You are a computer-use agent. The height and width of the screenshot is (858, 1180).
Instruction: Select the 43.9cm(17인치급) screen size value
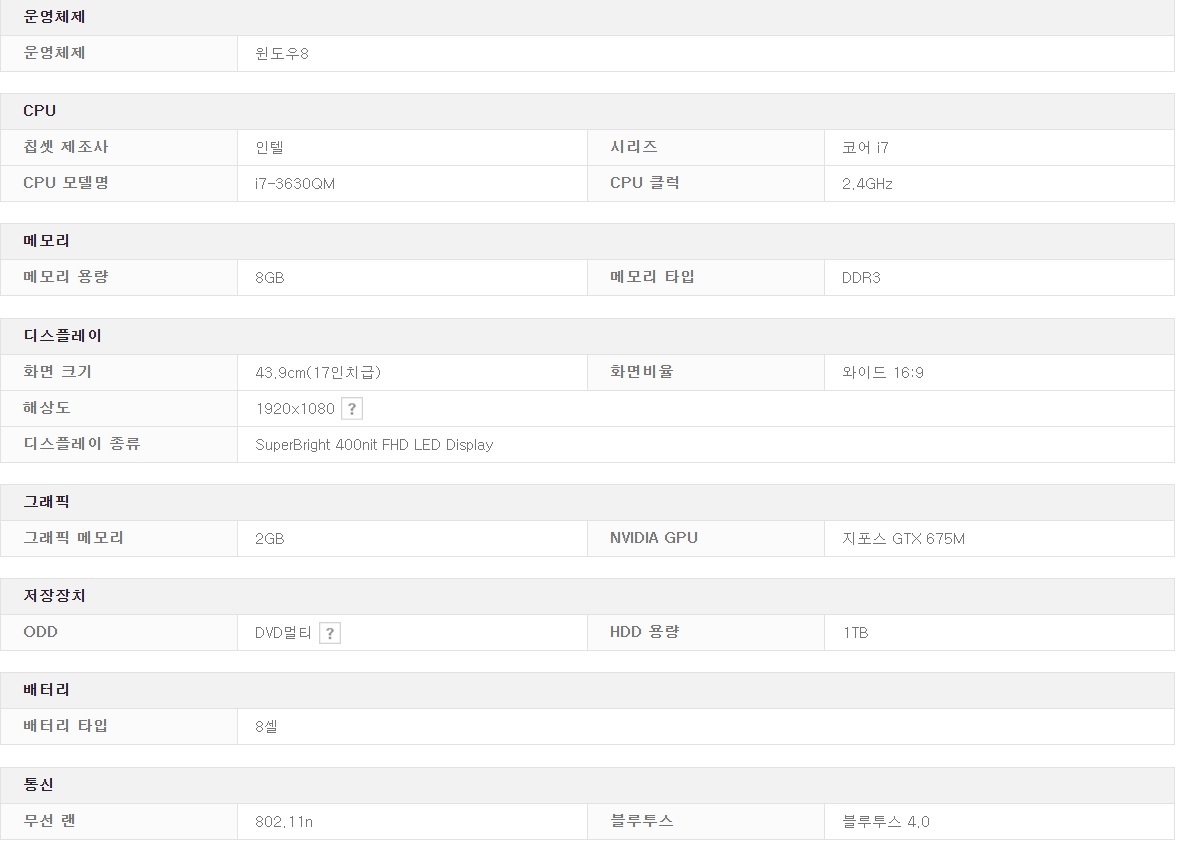coord(318,373)
